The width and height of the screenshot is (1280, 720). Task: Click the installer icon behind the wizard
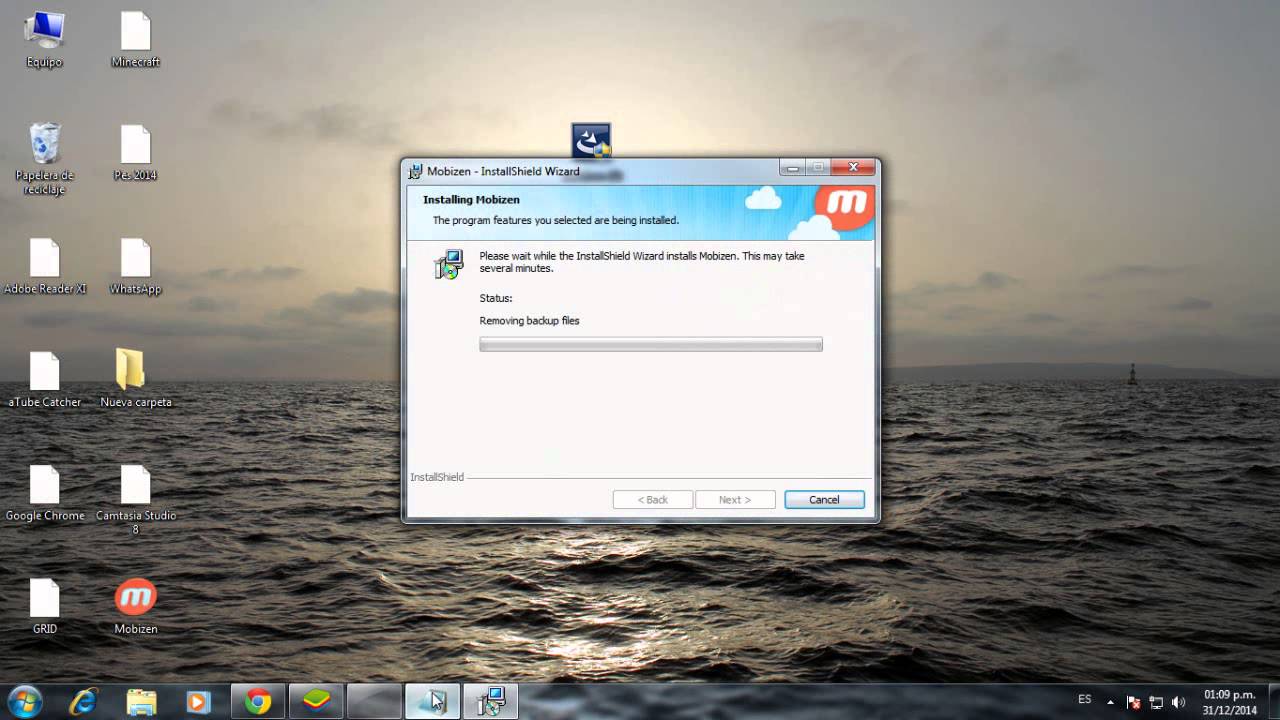coord(591,139)
